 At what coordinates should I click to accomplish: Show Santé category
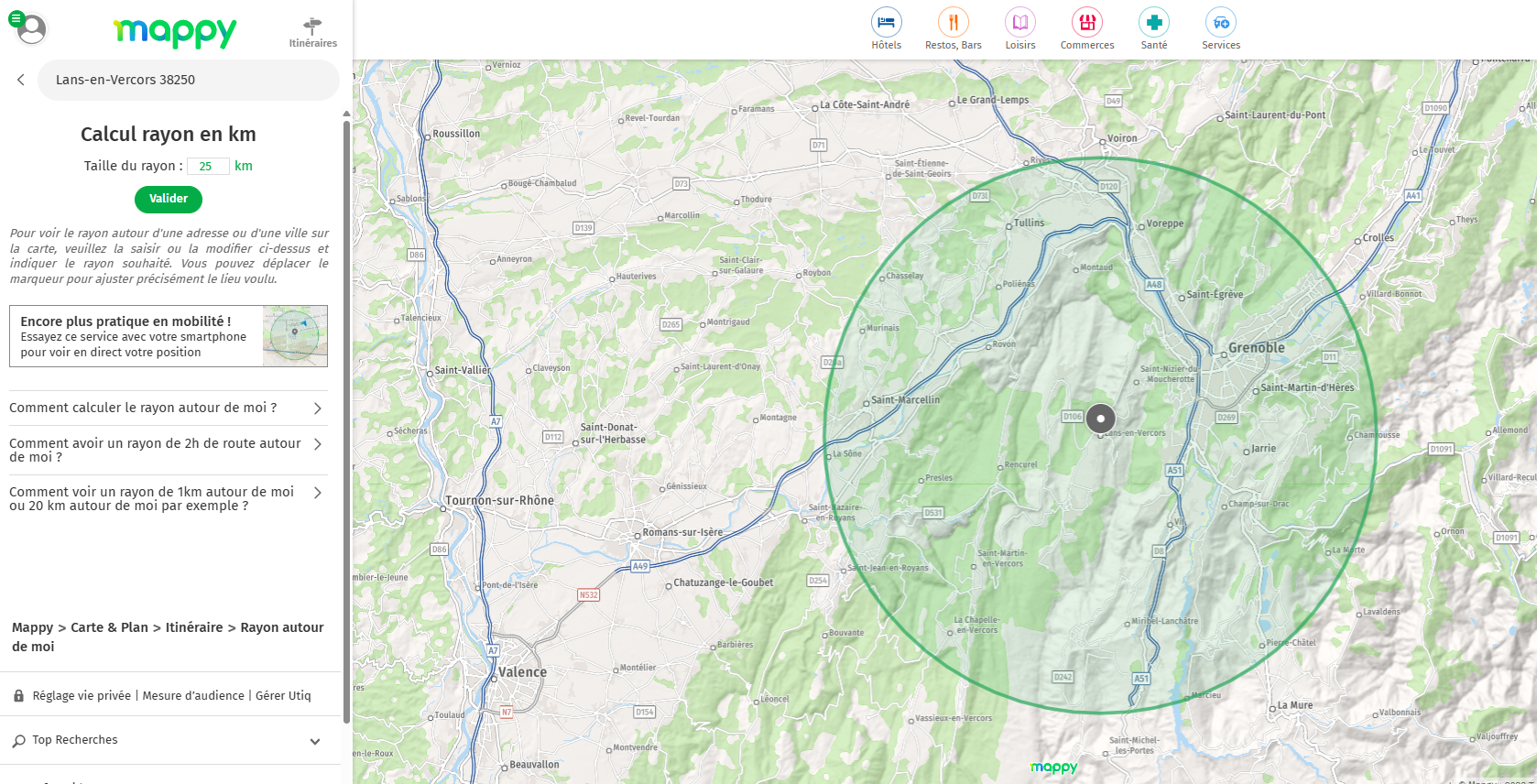pos(1154,28)
